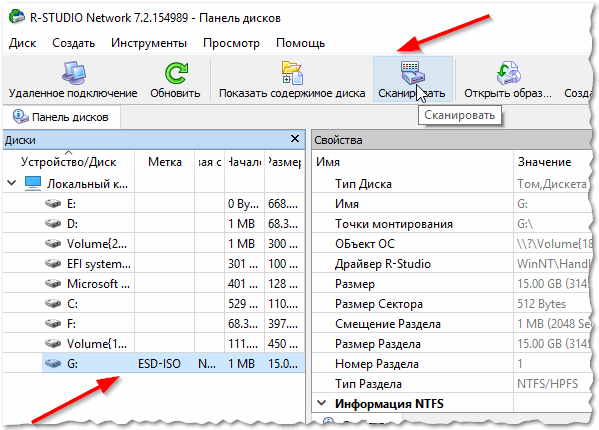Click the Открыть образ toolbar icon

[x=508, y=73]
